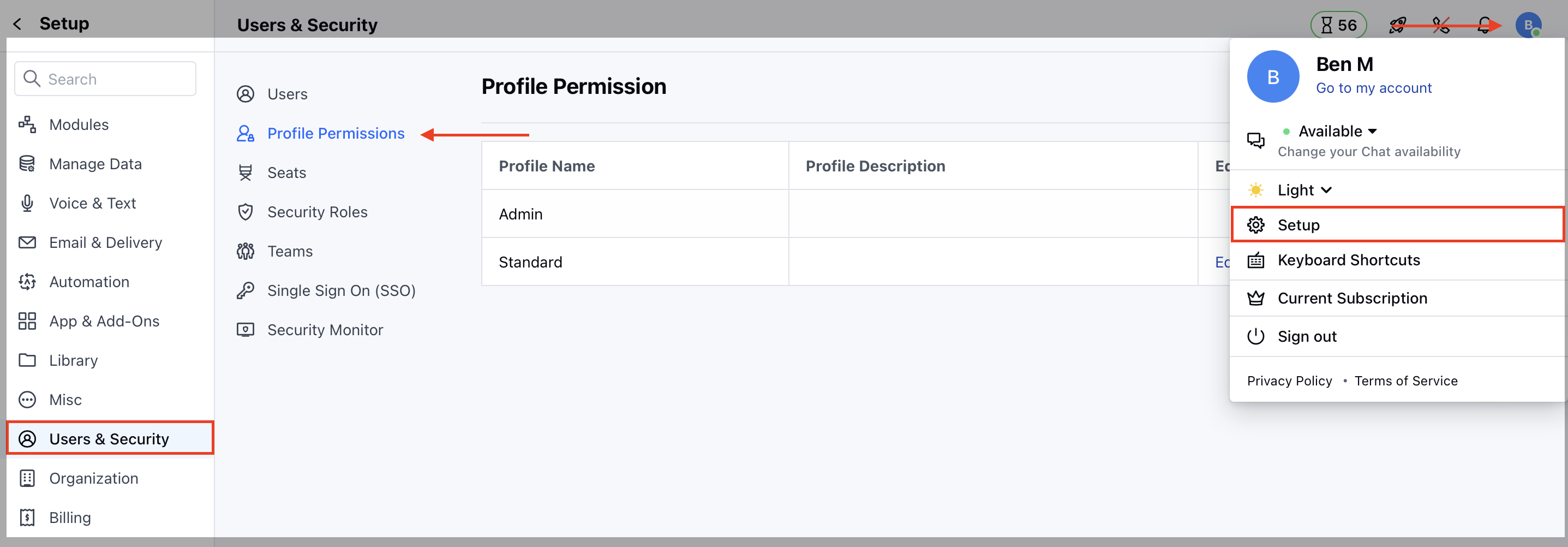Open the Users & Security section in sidebar

click(x=109, y=438)
